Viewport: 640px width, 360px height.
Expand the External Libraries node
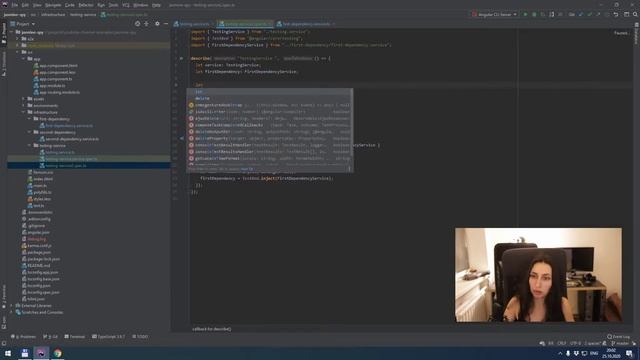point(11,305)
